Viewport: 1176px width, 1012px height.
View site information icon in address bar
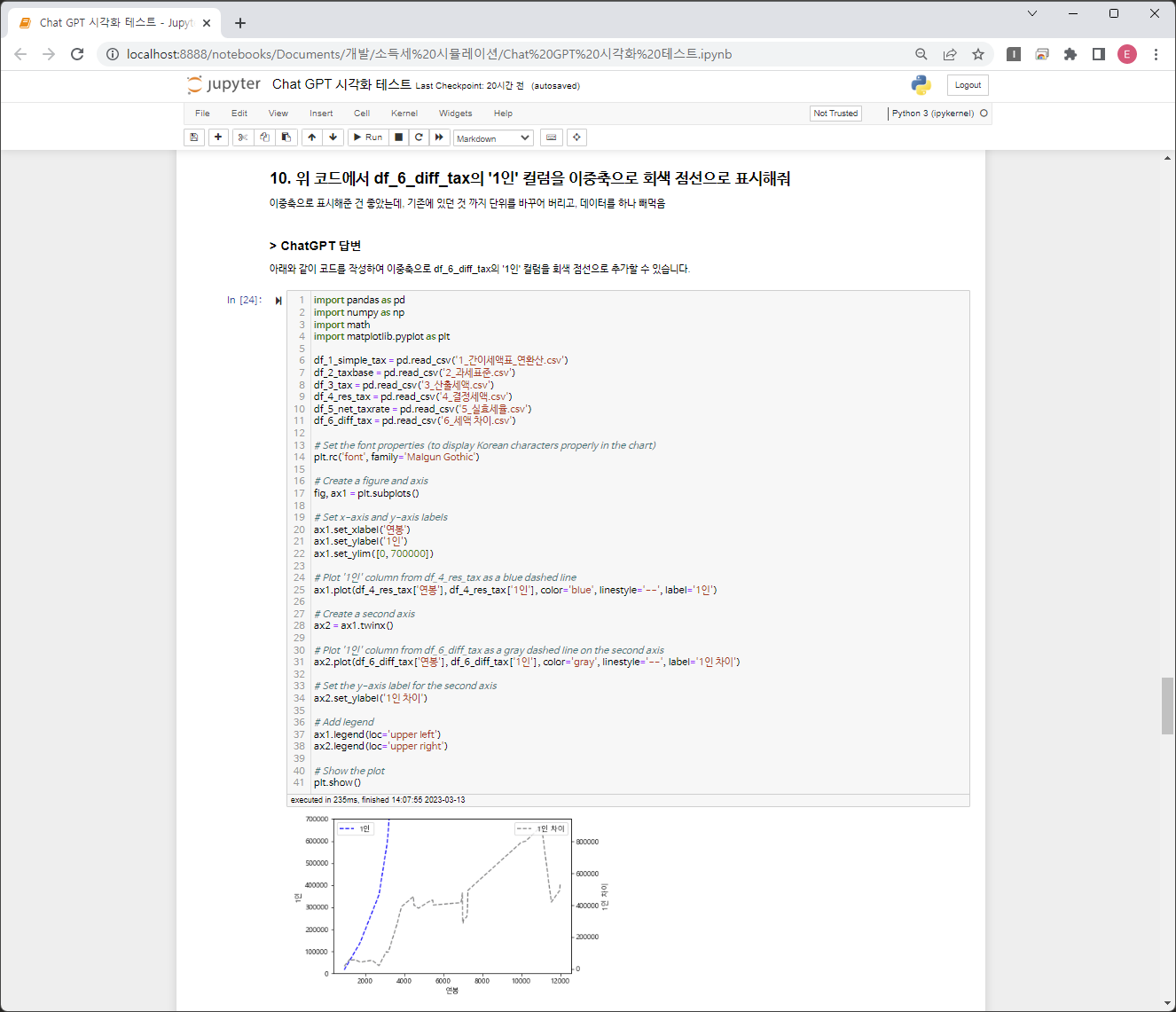pos(113,54)
